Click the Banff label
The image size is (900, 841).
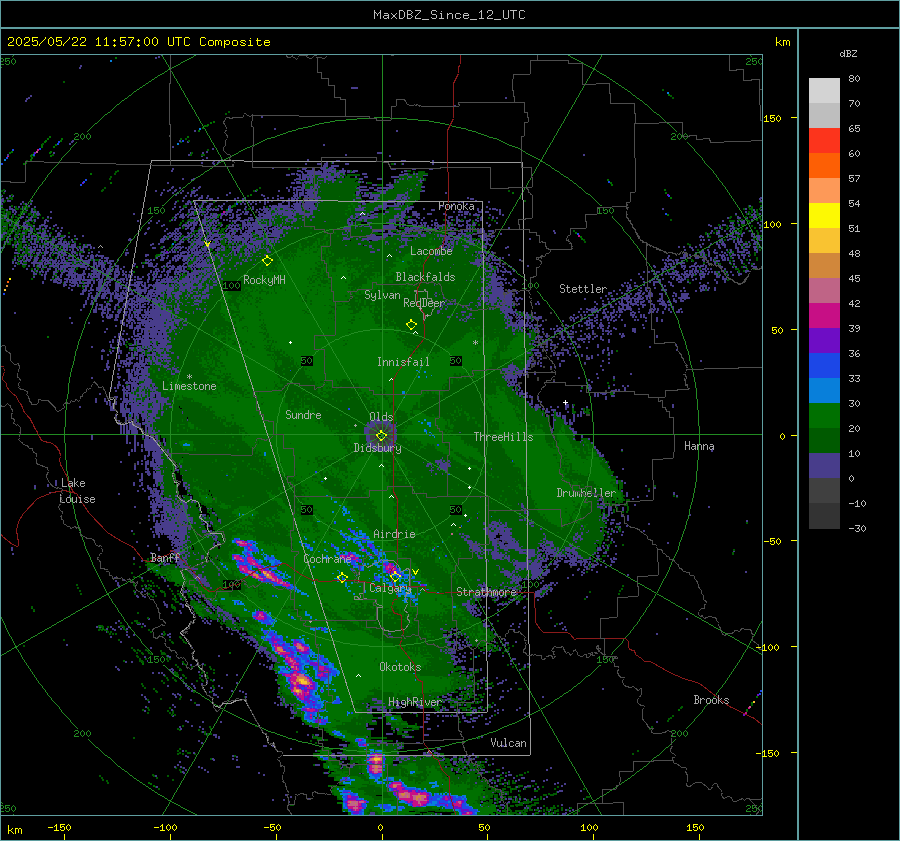165,557
